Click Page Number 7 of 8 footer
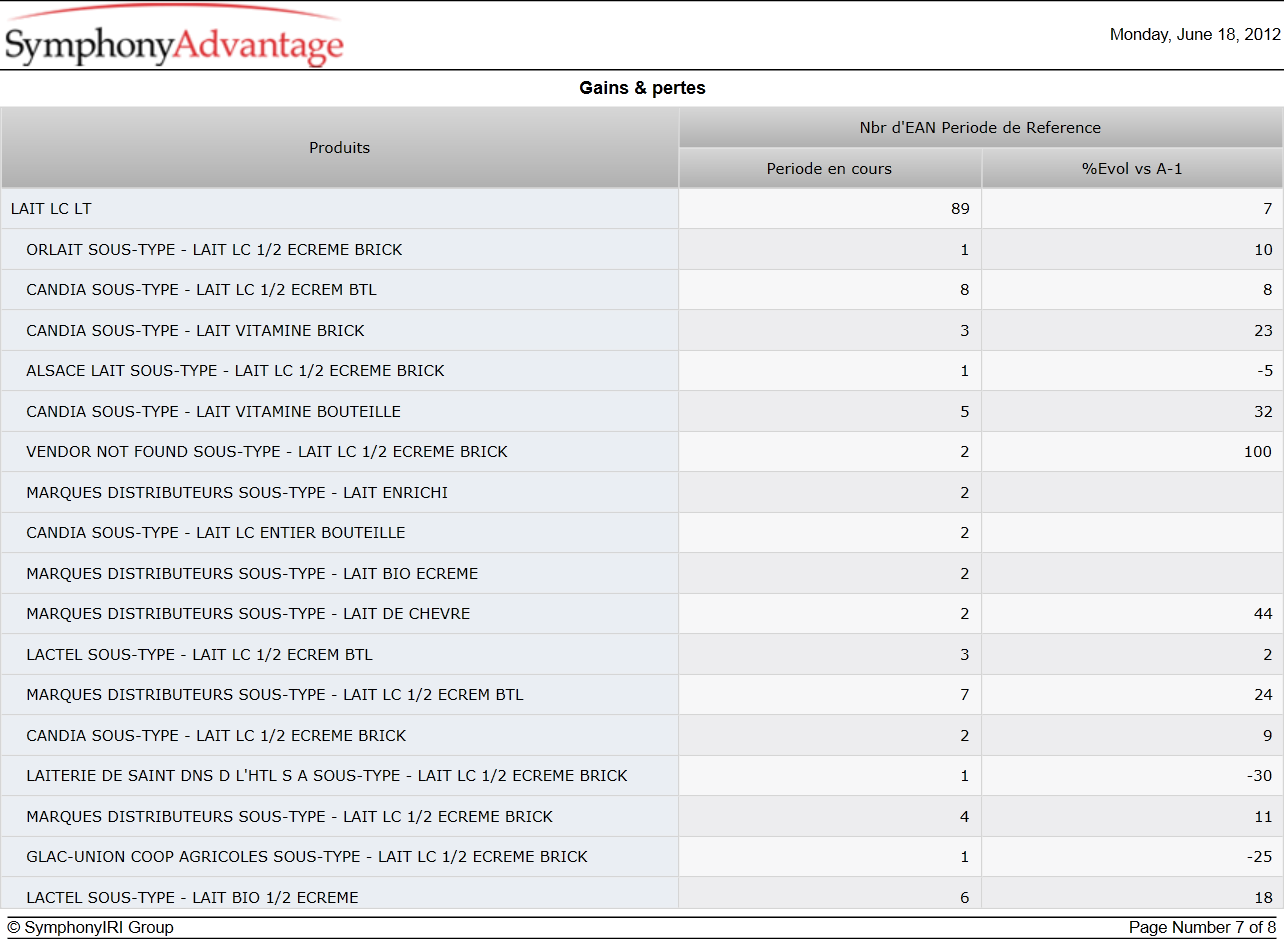This screenshot has height=946, width=1284. tap(1202, 928)
